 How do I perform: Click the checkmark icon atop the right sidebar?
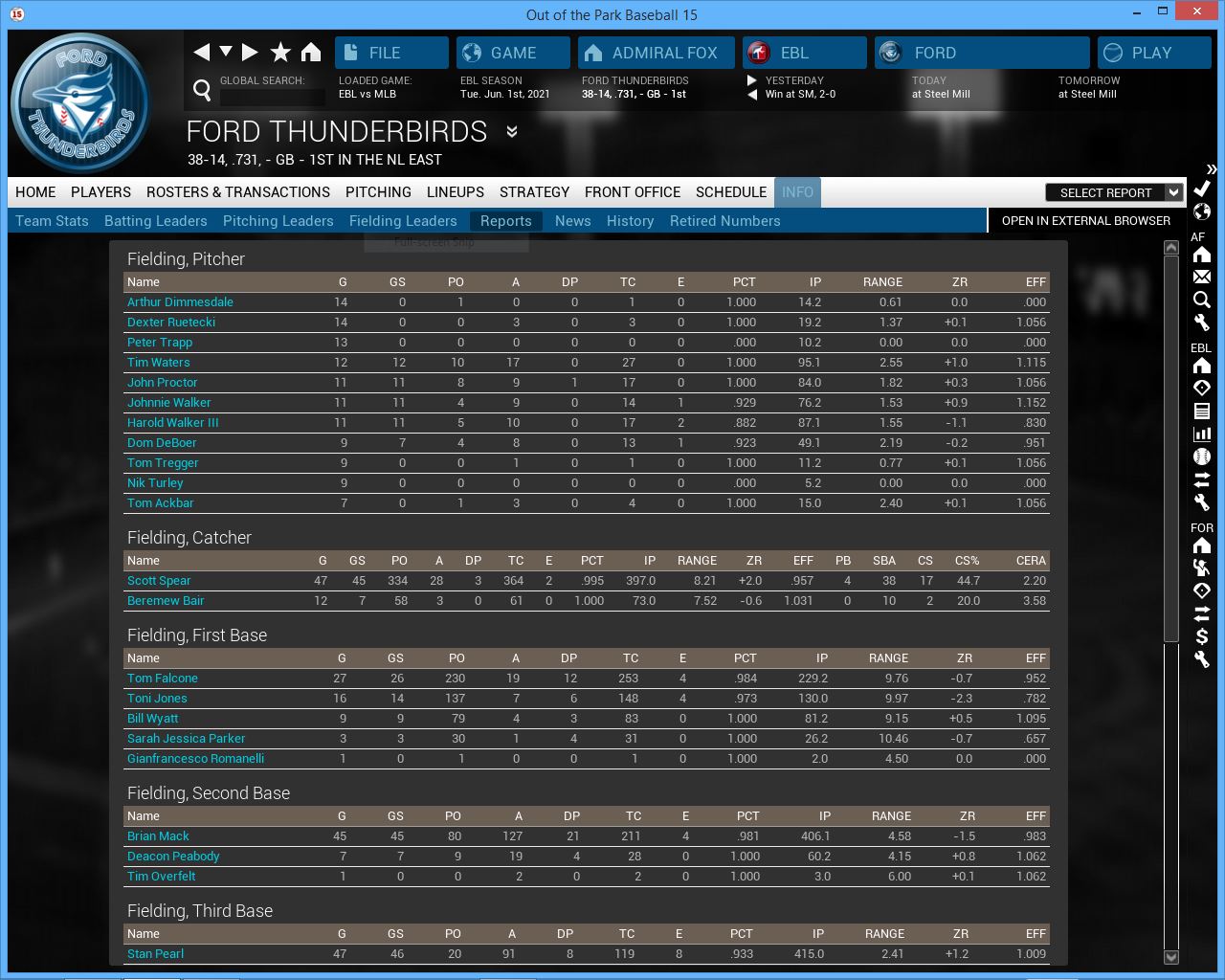(1202, 189)
